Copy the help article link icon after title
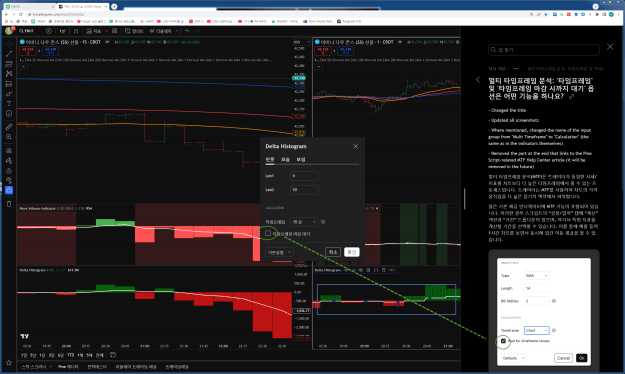 571,96
